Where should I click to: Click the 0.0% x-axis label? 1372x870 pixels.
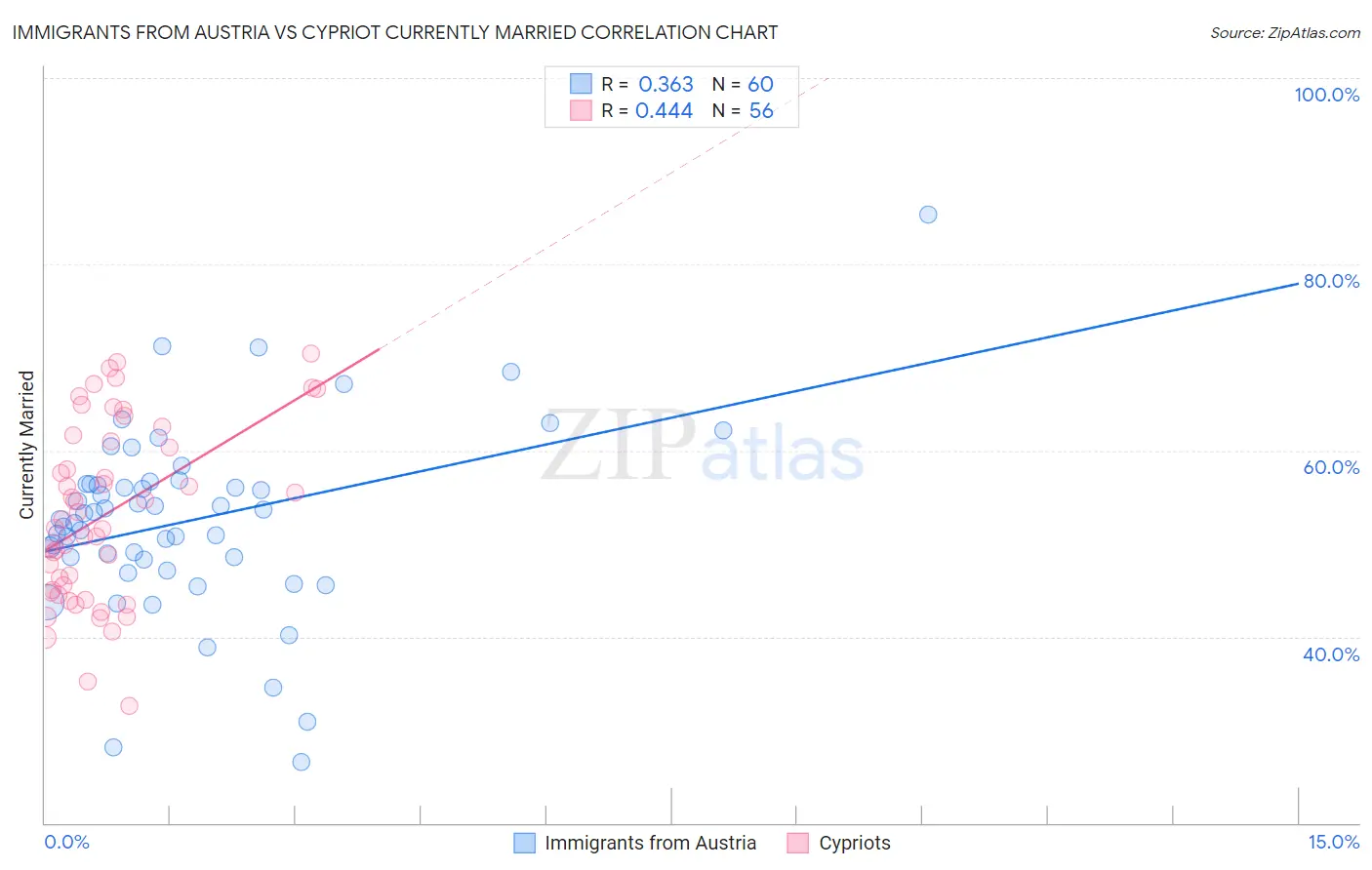point(67,842)
